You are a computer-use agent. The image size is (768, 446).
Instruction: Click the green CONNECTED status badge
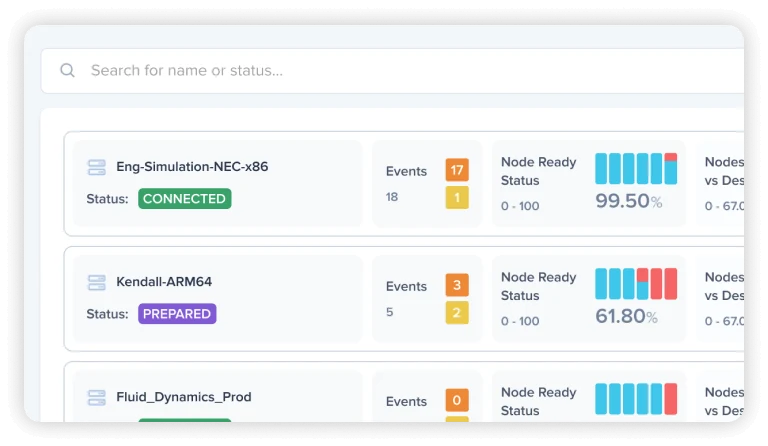tap(185, 199)
